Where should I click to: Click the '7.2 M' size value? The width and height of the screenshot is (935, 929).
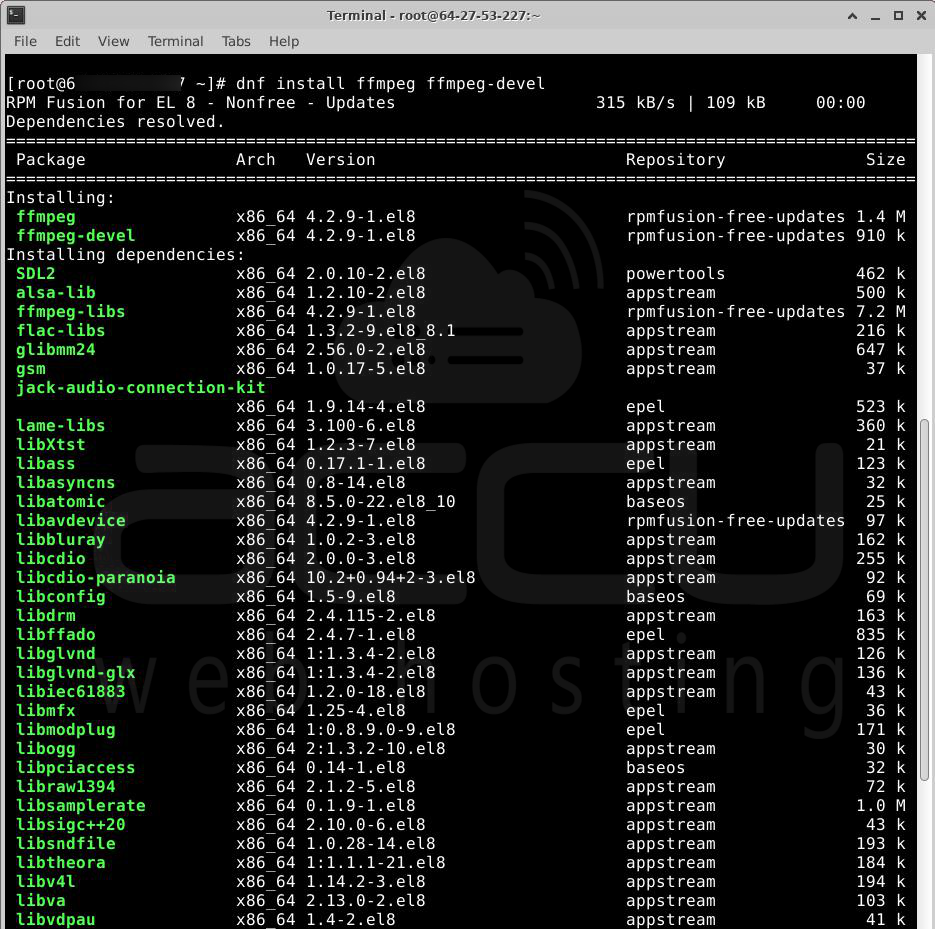(x=881, y=312)
